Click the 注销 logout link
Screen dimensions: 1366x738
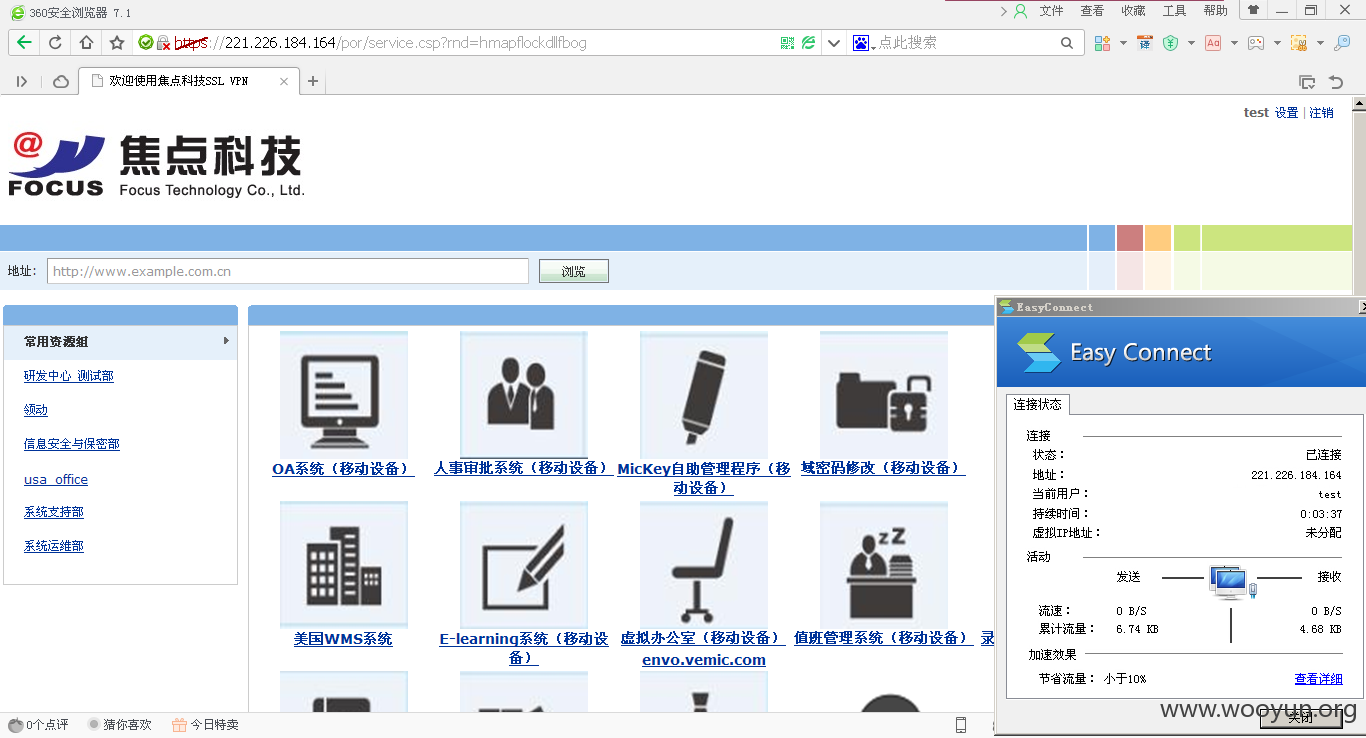tap(1321, 113)
